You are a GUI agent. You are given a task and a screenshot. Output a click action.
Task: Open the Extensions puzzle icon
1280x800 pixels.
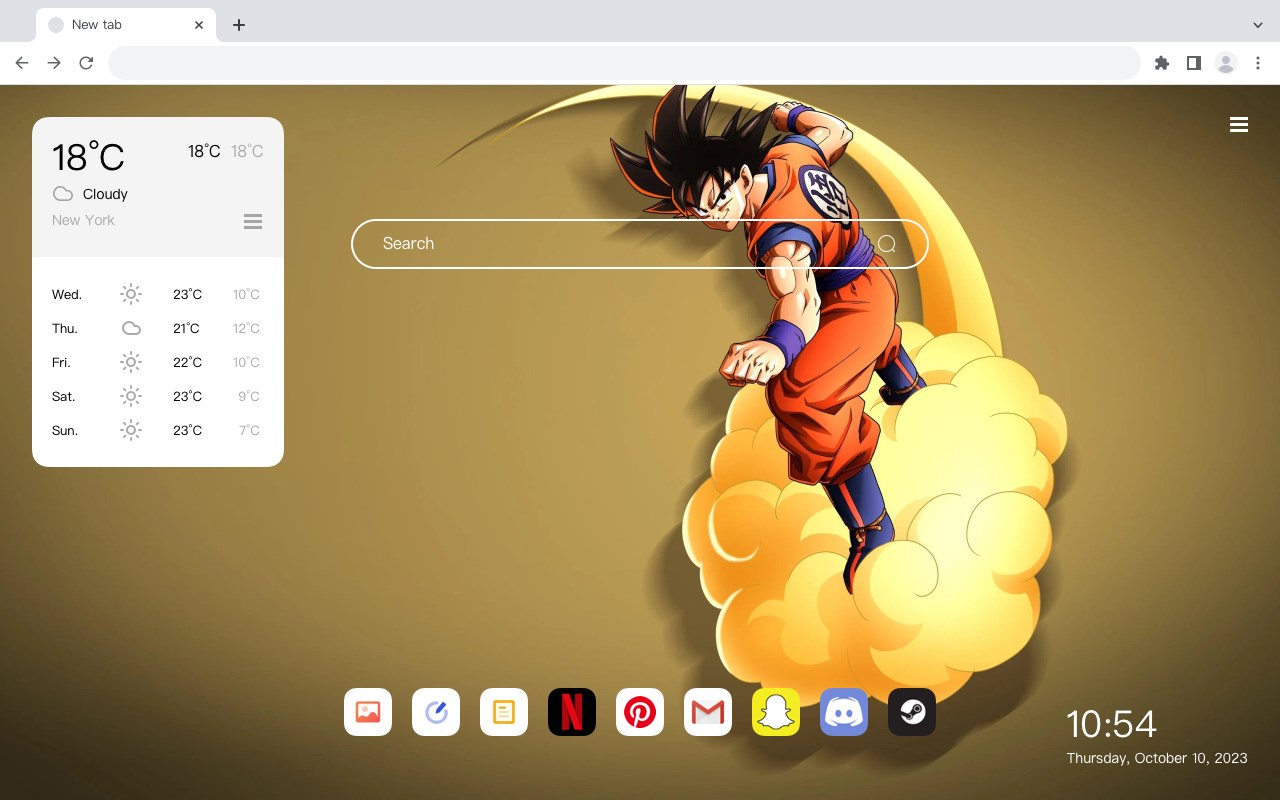coord(1161,63)
